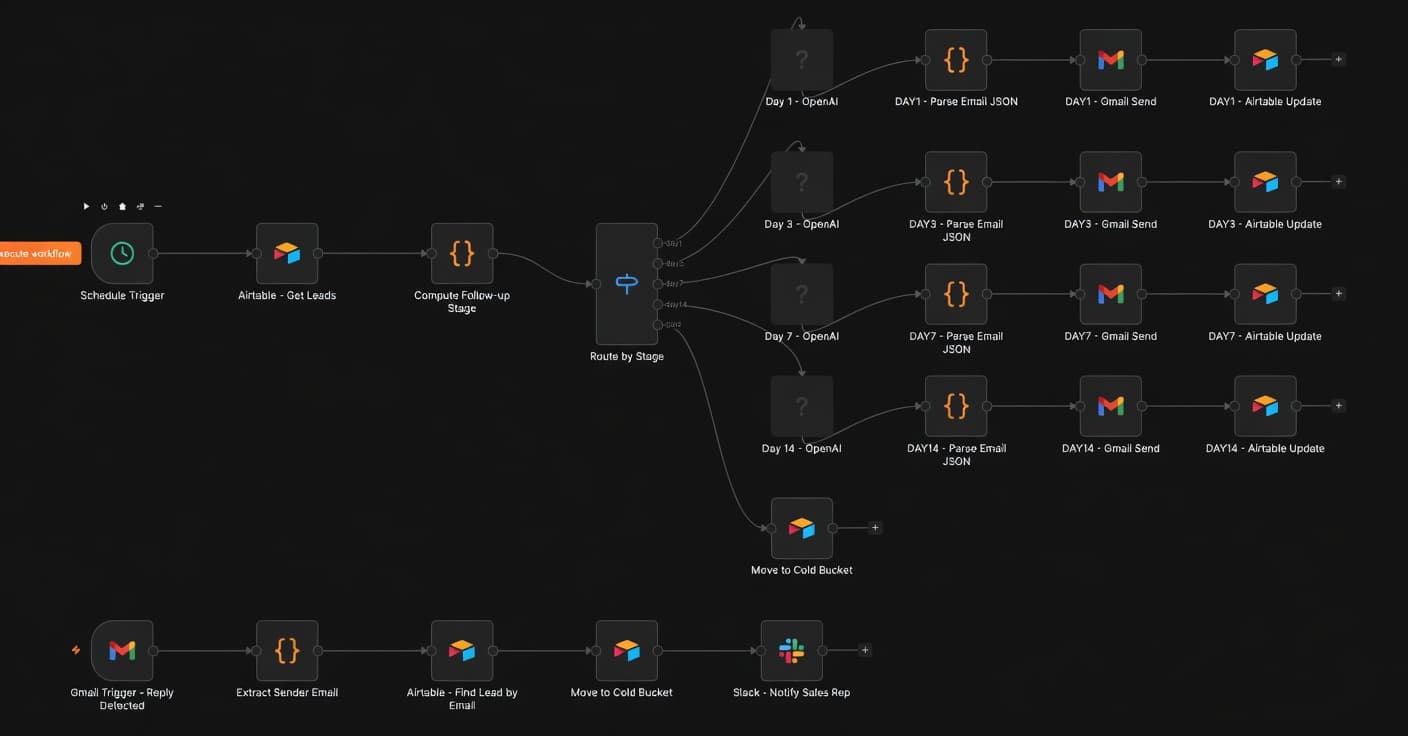This screenshot has height=736, width=1408.
Task: Open the Gmail Trigger - Reply Detected node
Action: click(x=121, y=650)
